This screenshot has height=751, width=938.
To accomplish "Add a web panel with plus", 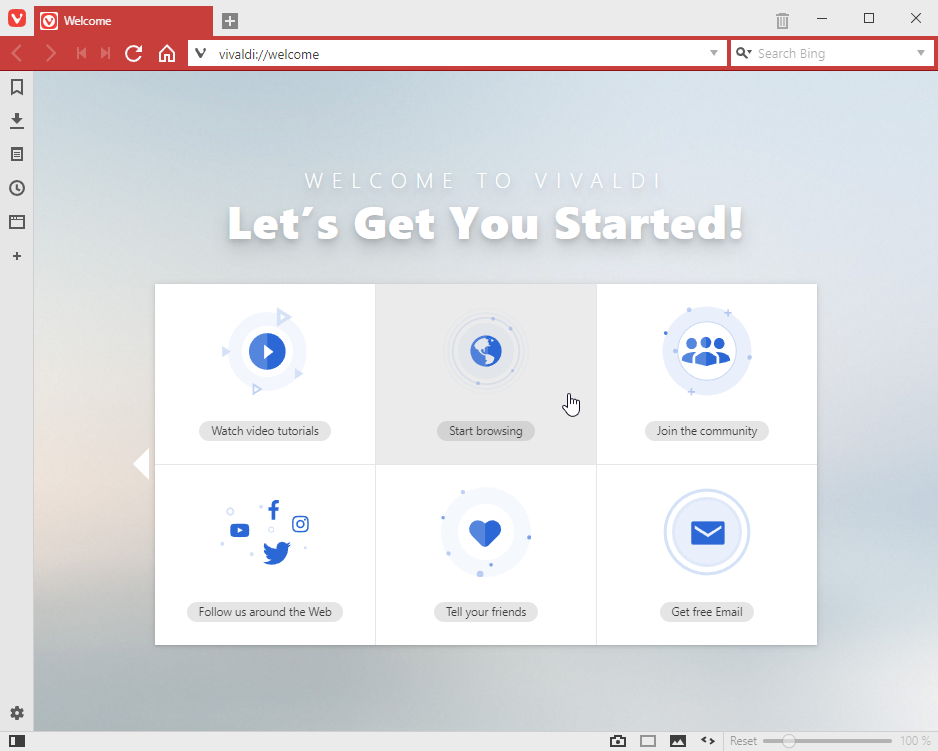I will pyautogui.click(x=17, y=256).
